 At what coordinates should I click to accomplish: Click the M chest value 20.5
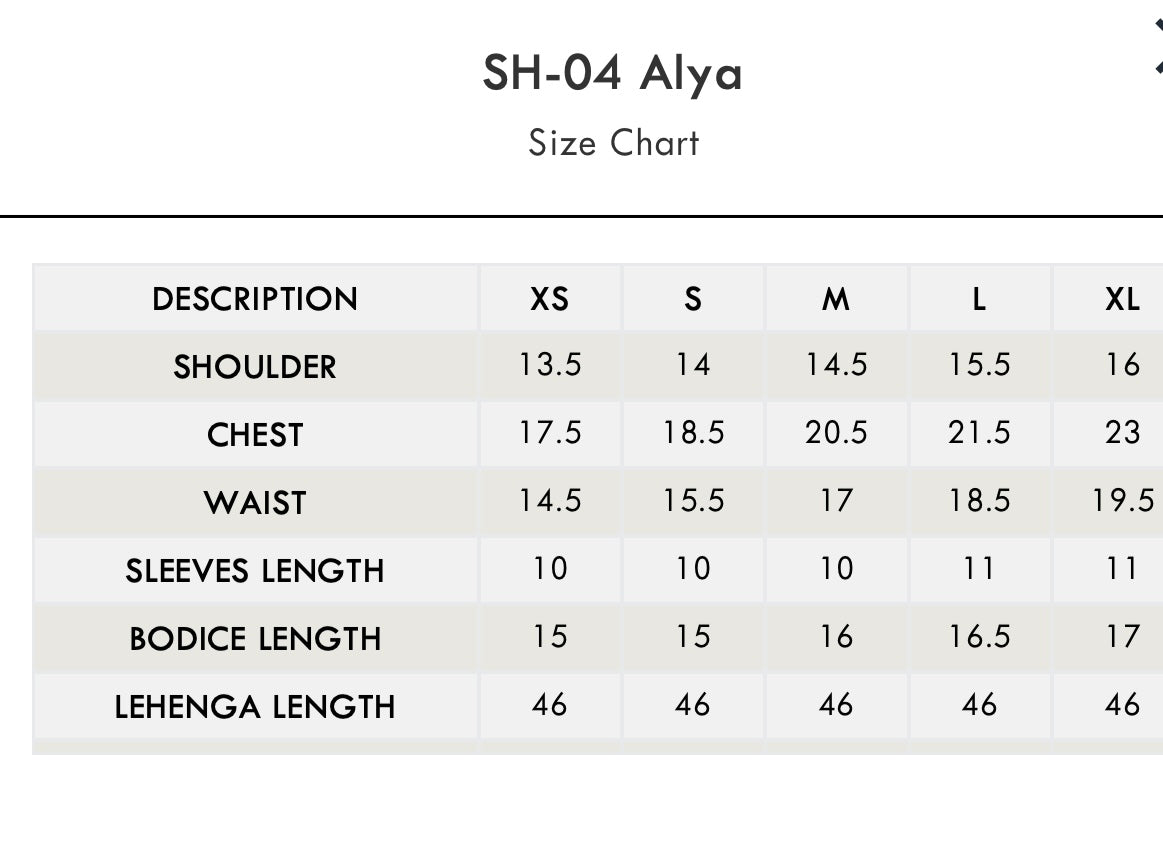point(835,433)
